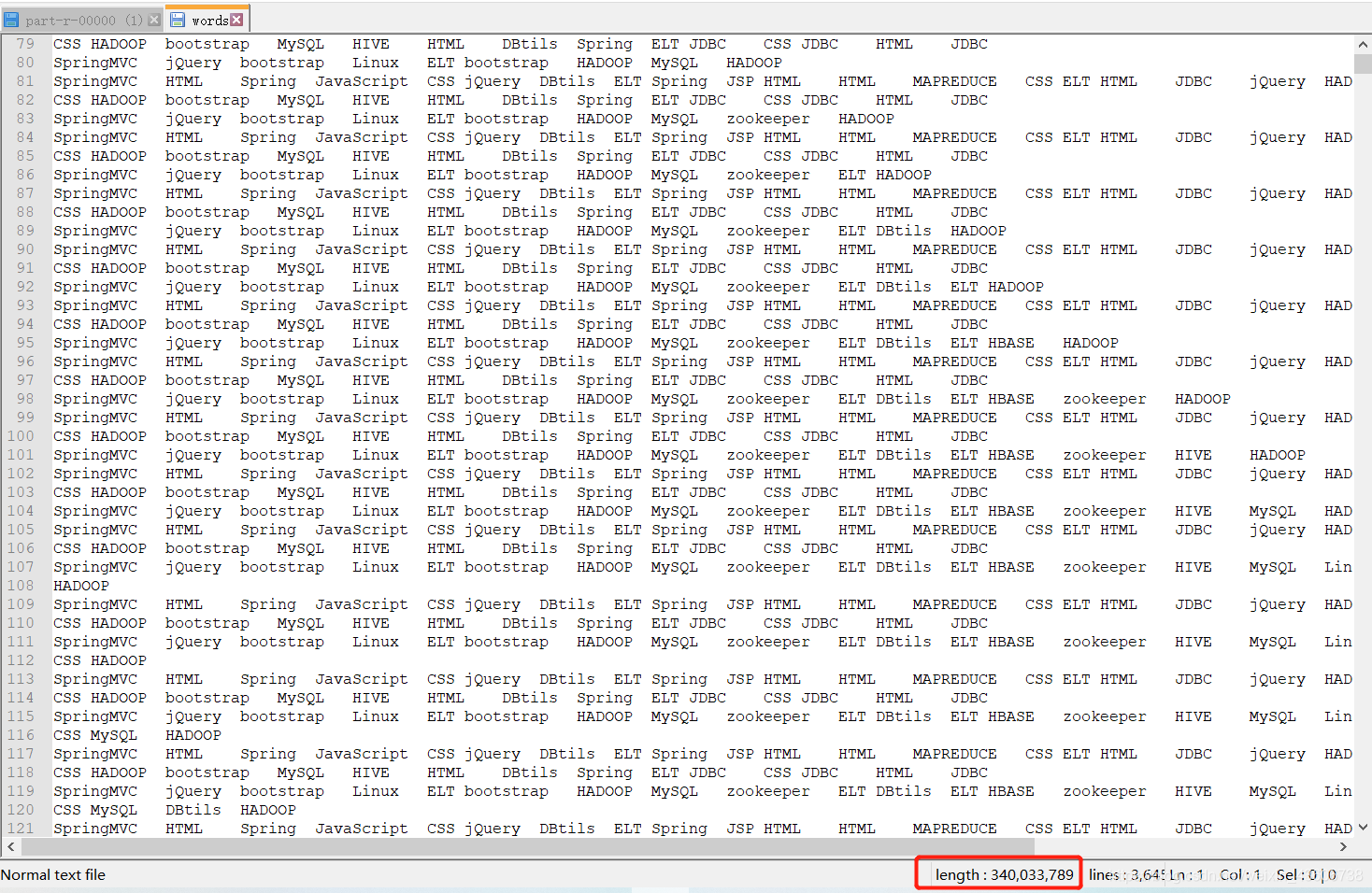Click line number 79 in the margin
Screen dimensions: 1372x893
25,44
